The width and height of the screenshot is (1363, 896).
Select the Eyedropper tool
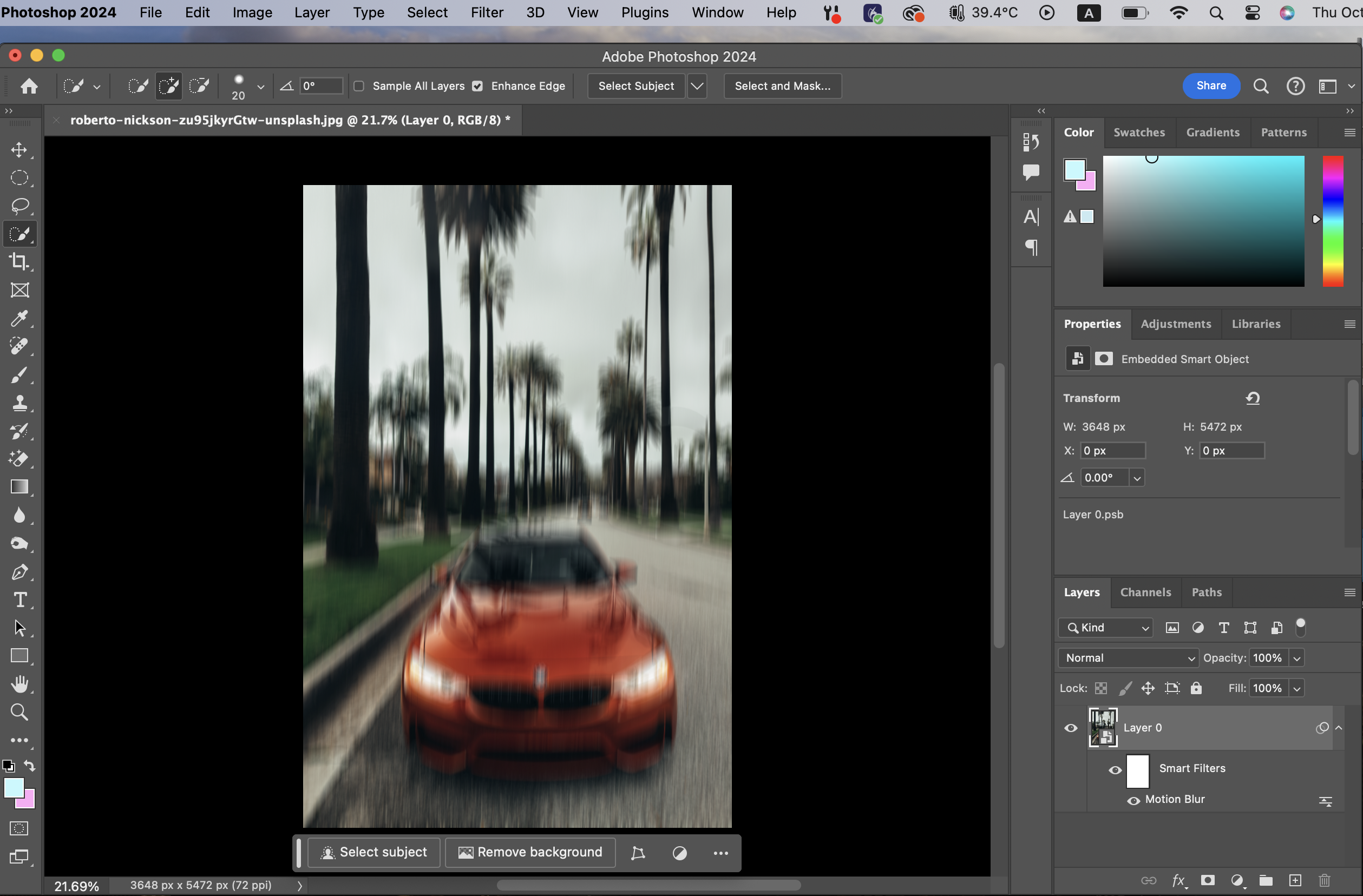click(x=19, y=318)
